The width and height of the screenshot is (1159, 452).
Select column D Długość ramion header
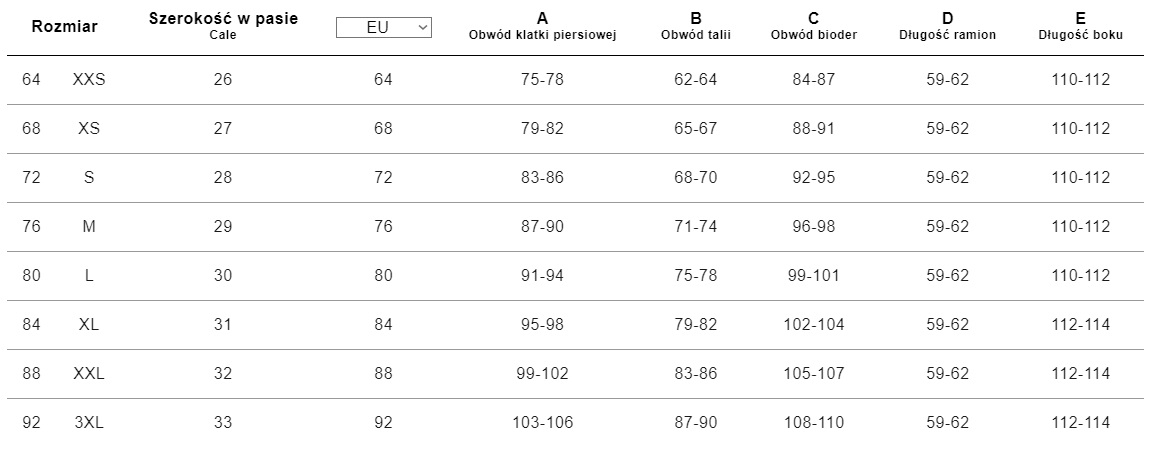(x=947, y=26)
